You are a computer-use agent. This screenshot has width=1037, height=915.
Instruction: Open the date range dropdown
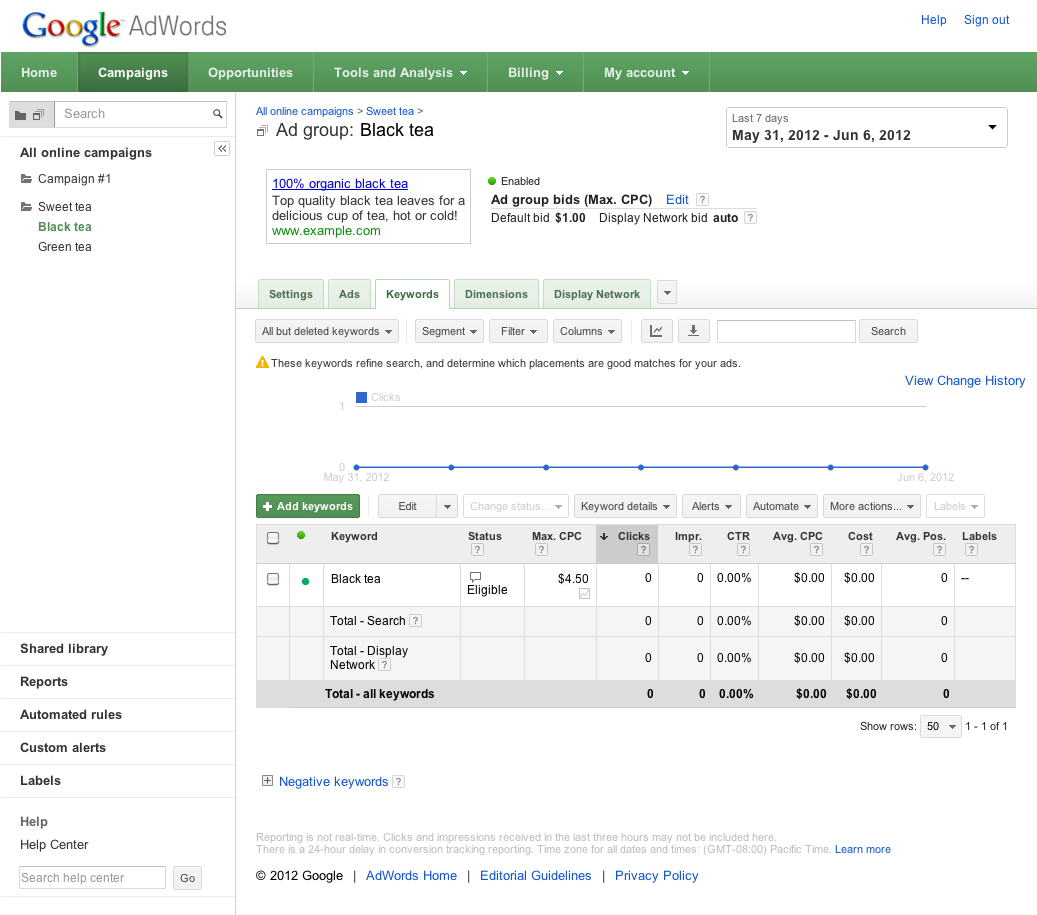866,128
